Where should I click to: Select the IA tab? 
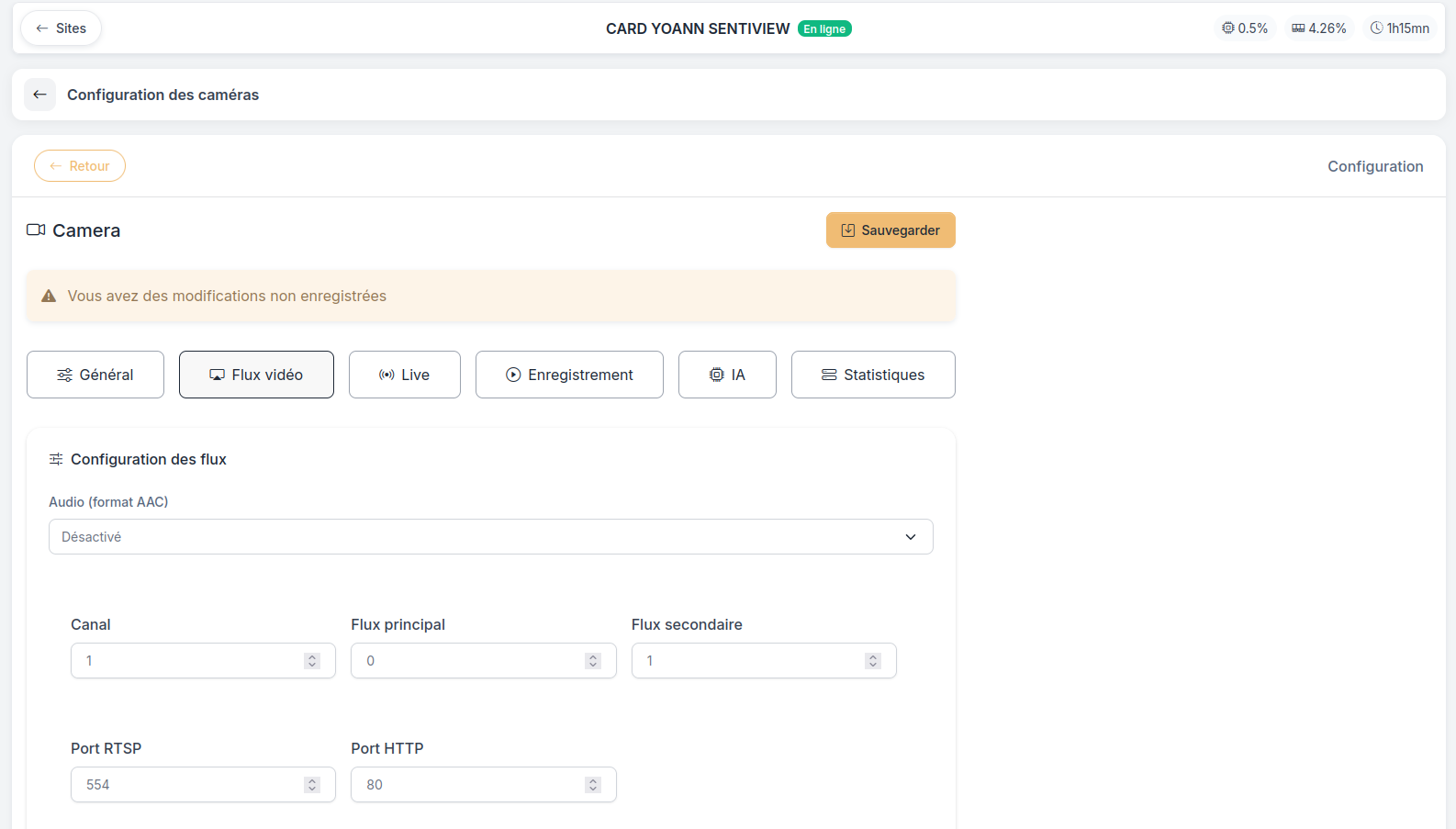click(727, 375)
